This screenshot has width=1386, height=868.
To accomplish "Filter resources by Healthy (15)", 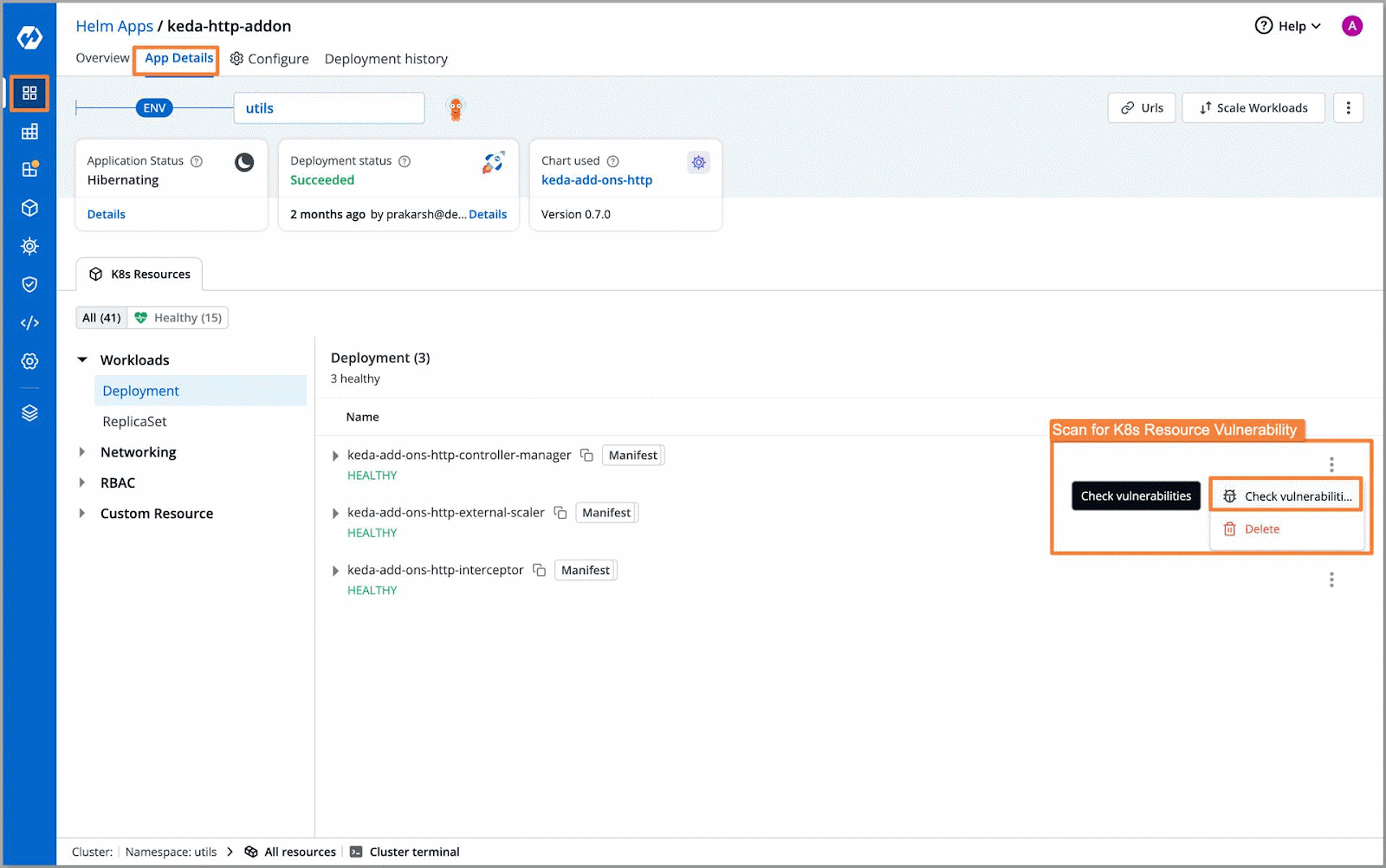I will click(178, 318).
